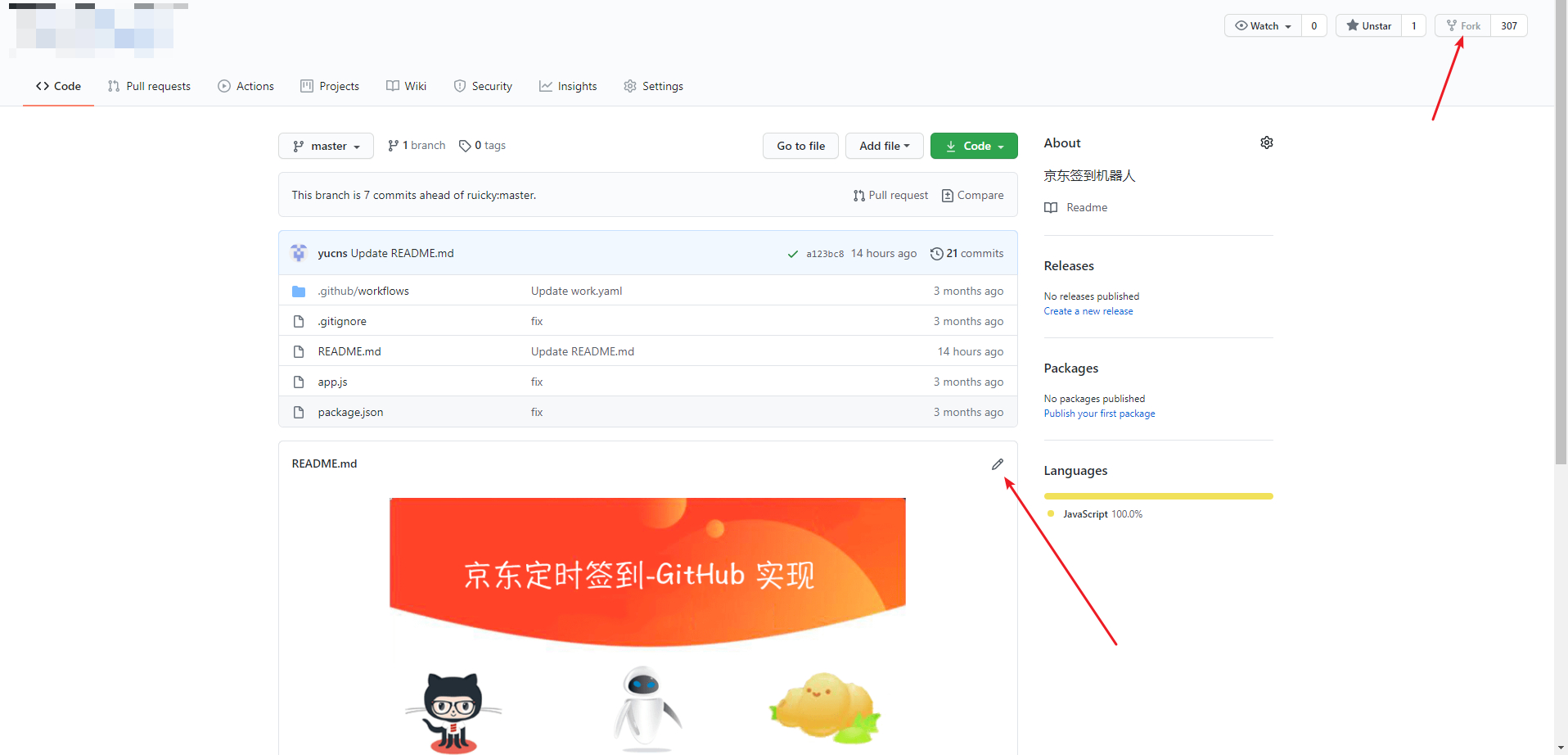Open the app.js file
The width and height of the screenshot is (1568, 755).
[x=332, y=382]
